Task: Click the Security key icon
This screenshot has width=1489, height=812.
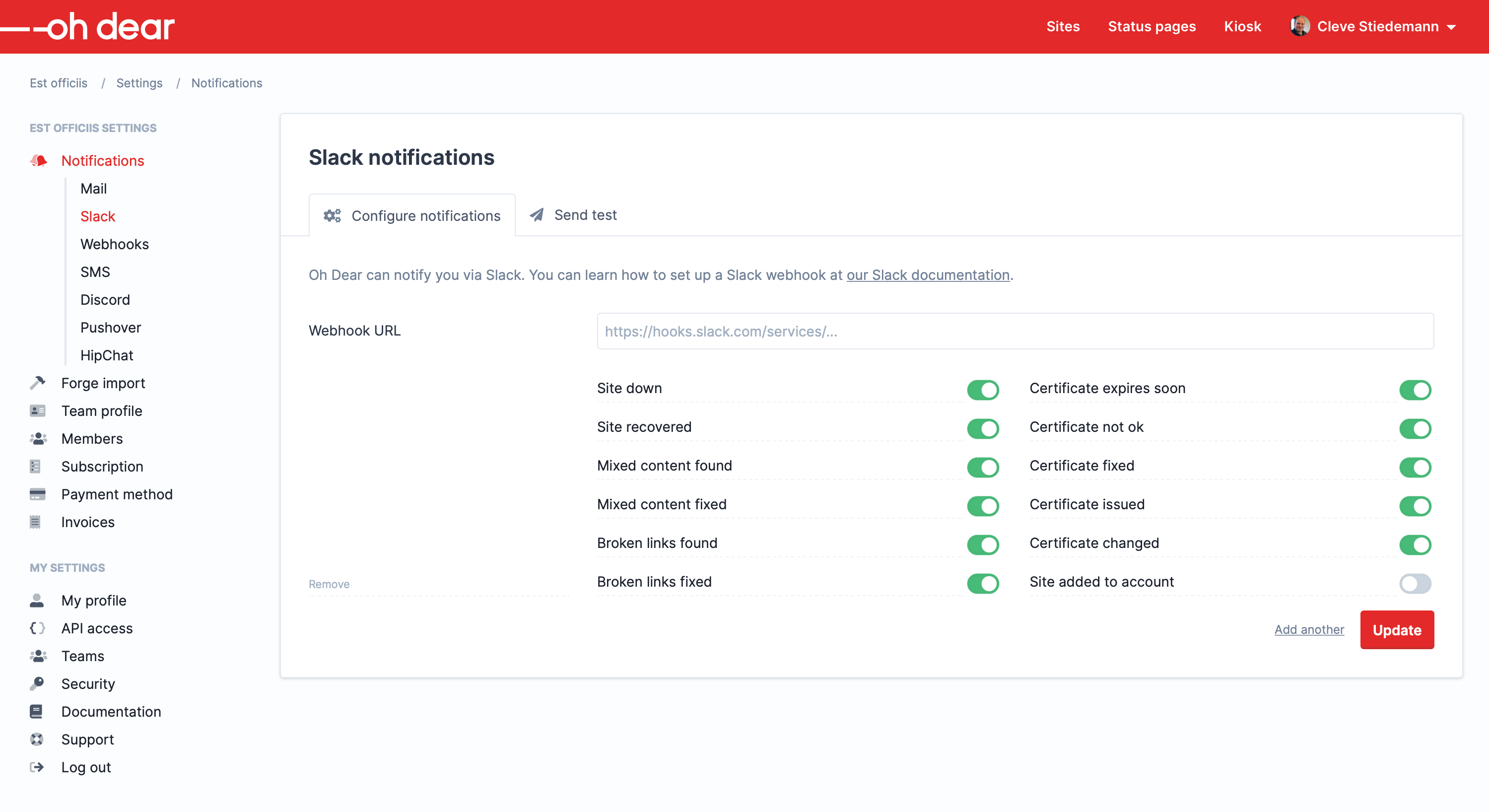Action: point(37,683)
